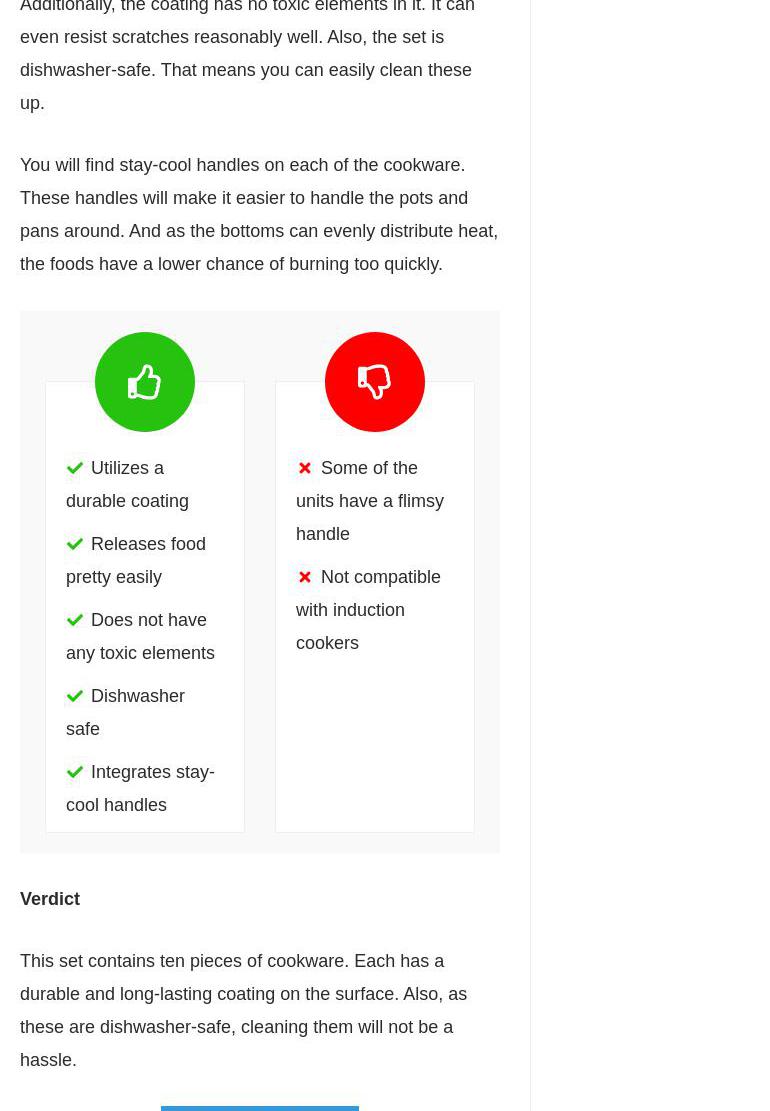Image resolution: width=770 pixels, height=1111 pixels.
Task: Click the 'Integrates stay-cool handles' text
Action: point(141,788)
